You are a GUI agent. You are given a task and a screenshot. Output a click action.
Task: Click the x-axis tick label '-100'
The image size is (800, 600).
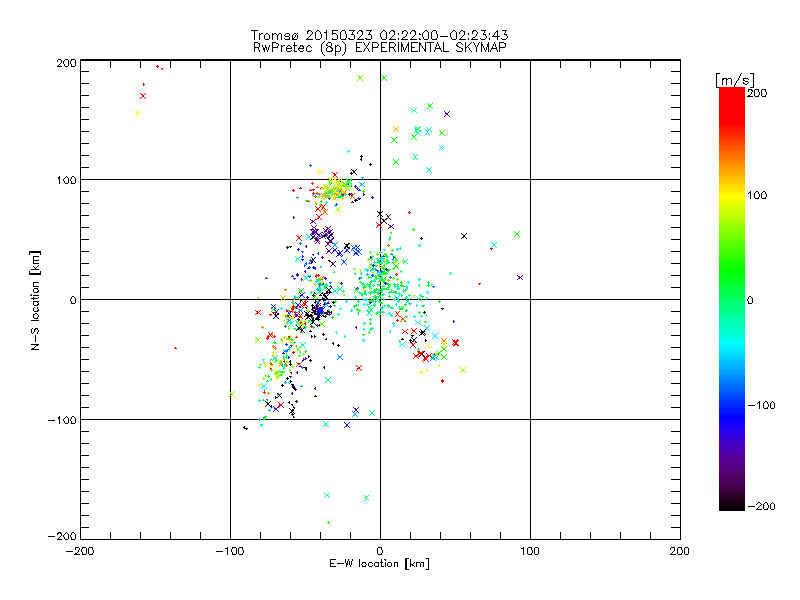tap(230, 552)
